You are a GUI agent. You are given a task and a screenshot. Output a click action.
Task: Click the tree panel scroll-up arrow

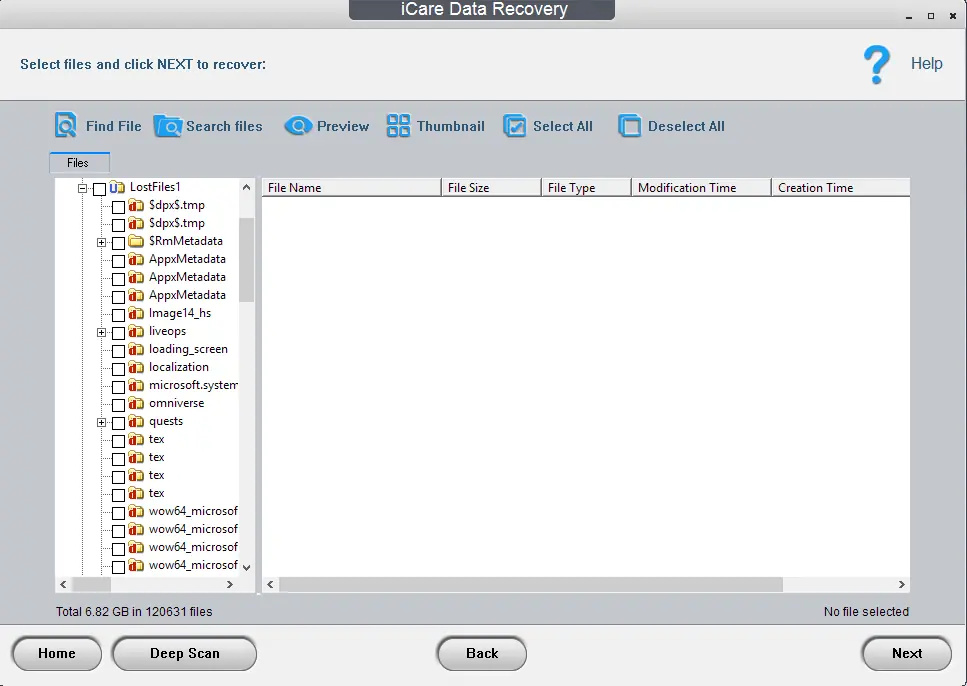point(247,187)
